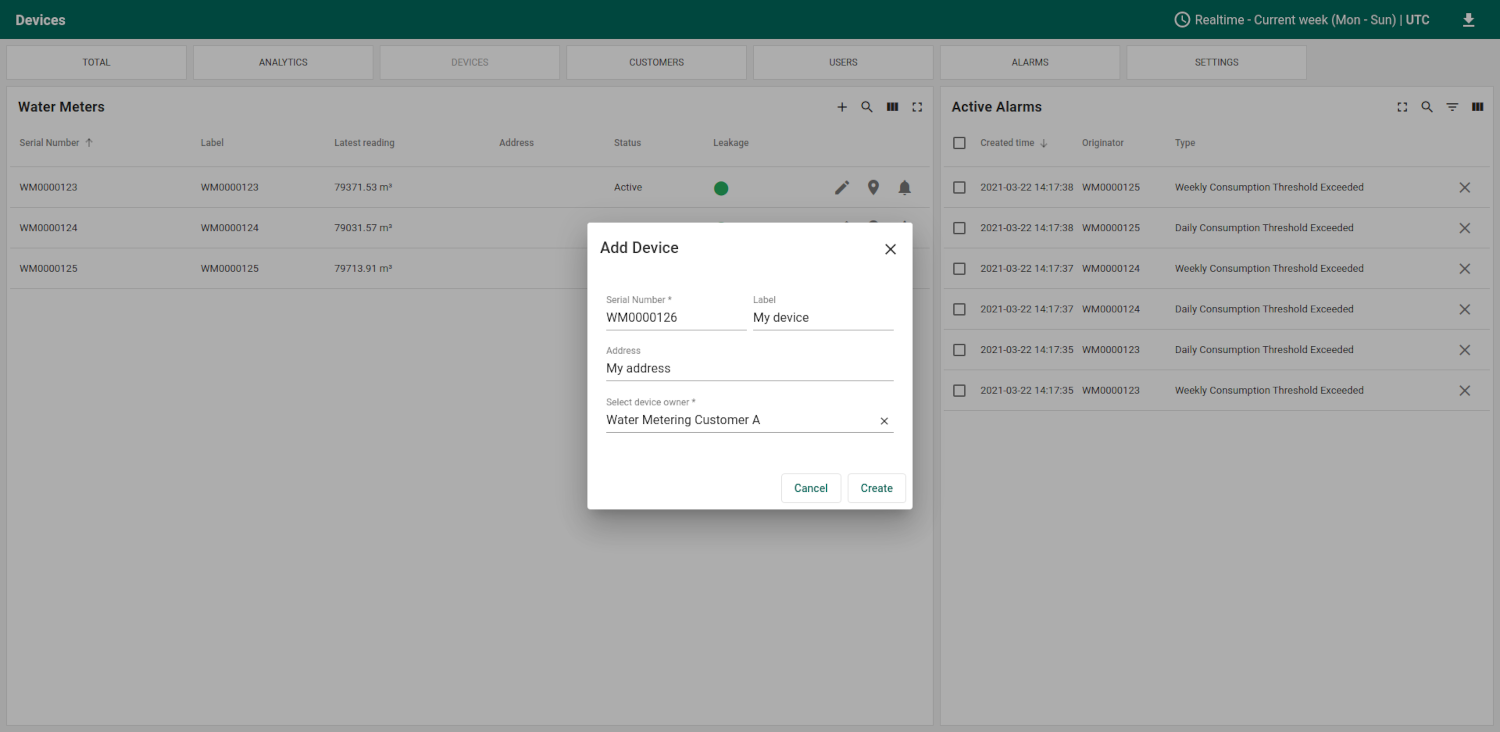Go to the Customers tab
The height and width of the screenshot is (732, 1500).
tap(656, 62)
